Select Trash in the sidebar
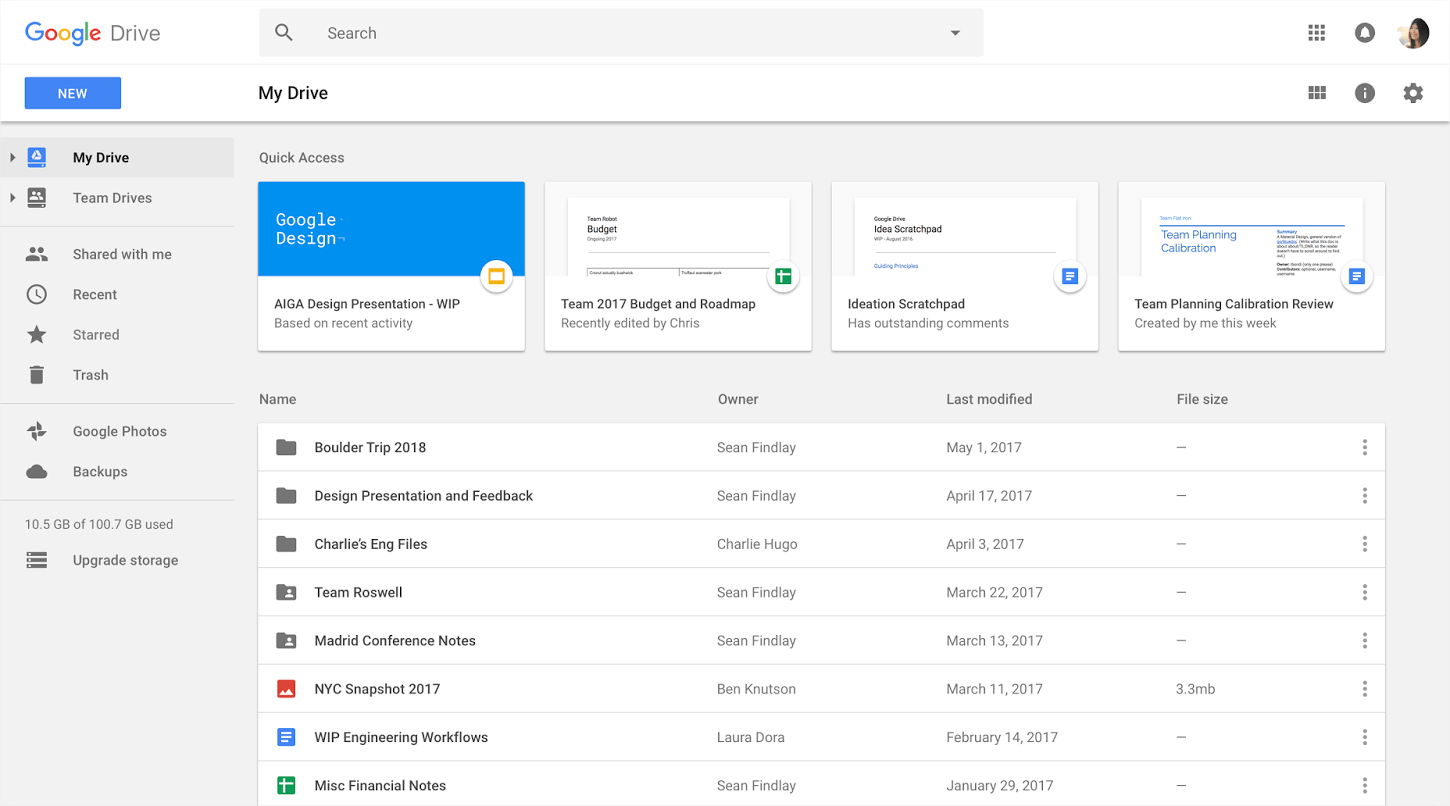This screenshot has height=806, width=1450. tap(90, 374)
